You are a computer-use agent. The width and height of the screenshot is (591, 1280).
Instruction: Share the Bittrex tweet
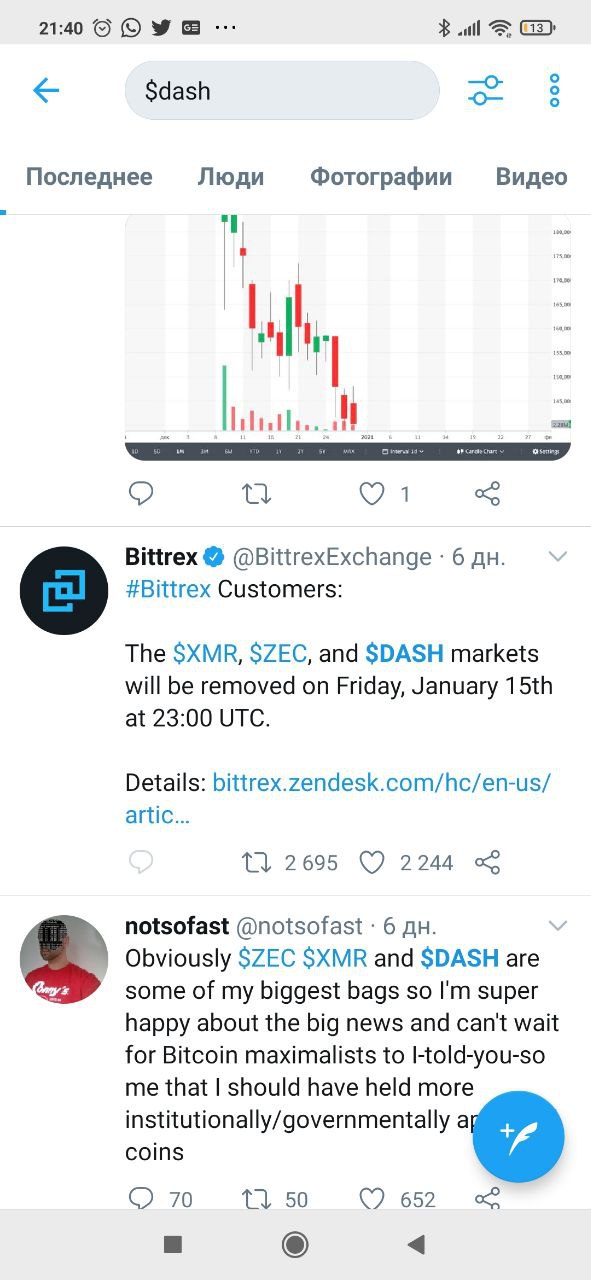click(487, 862)
